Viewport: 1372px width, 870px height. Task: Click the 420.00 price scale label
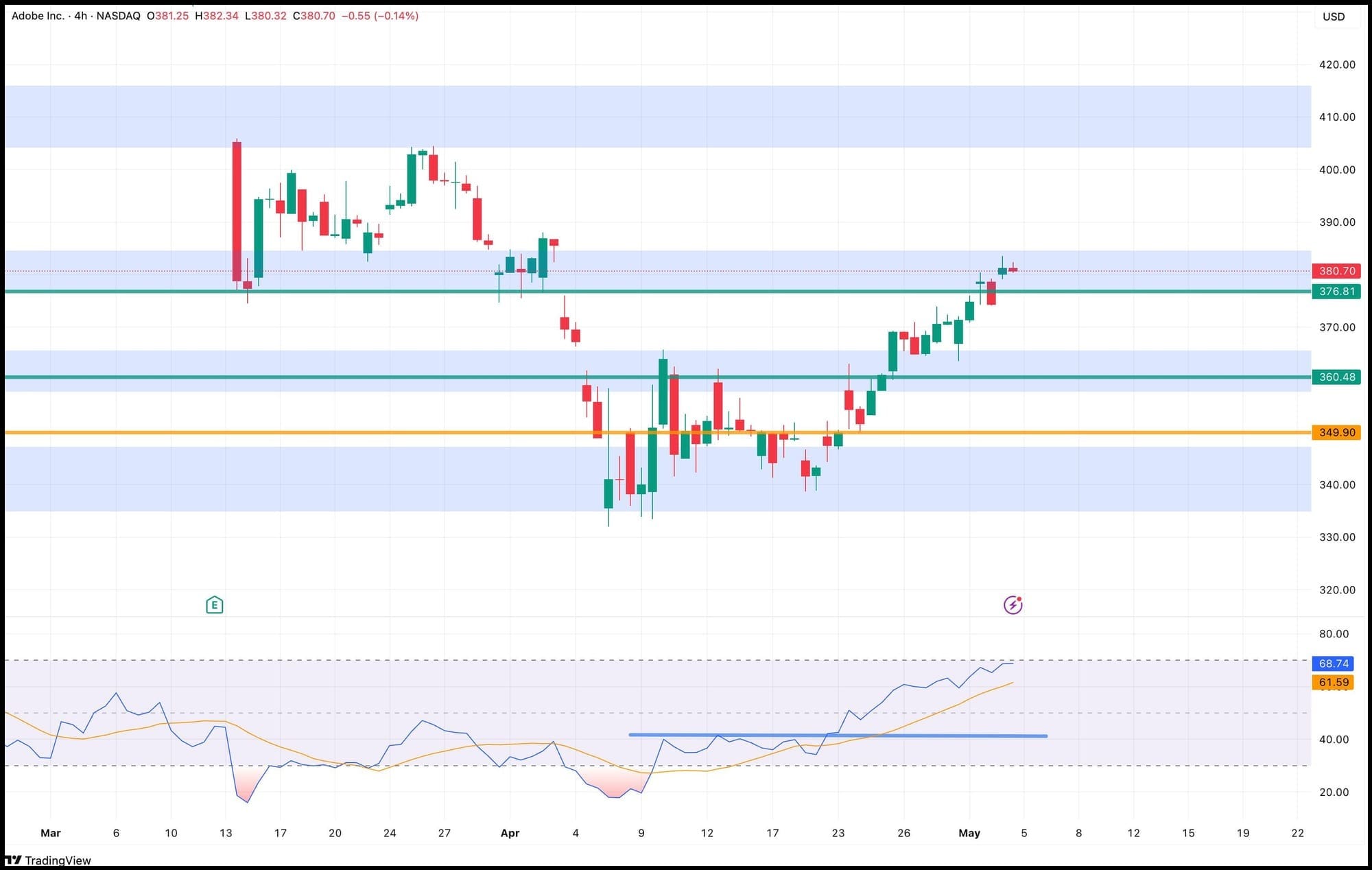coord(1336,64)
